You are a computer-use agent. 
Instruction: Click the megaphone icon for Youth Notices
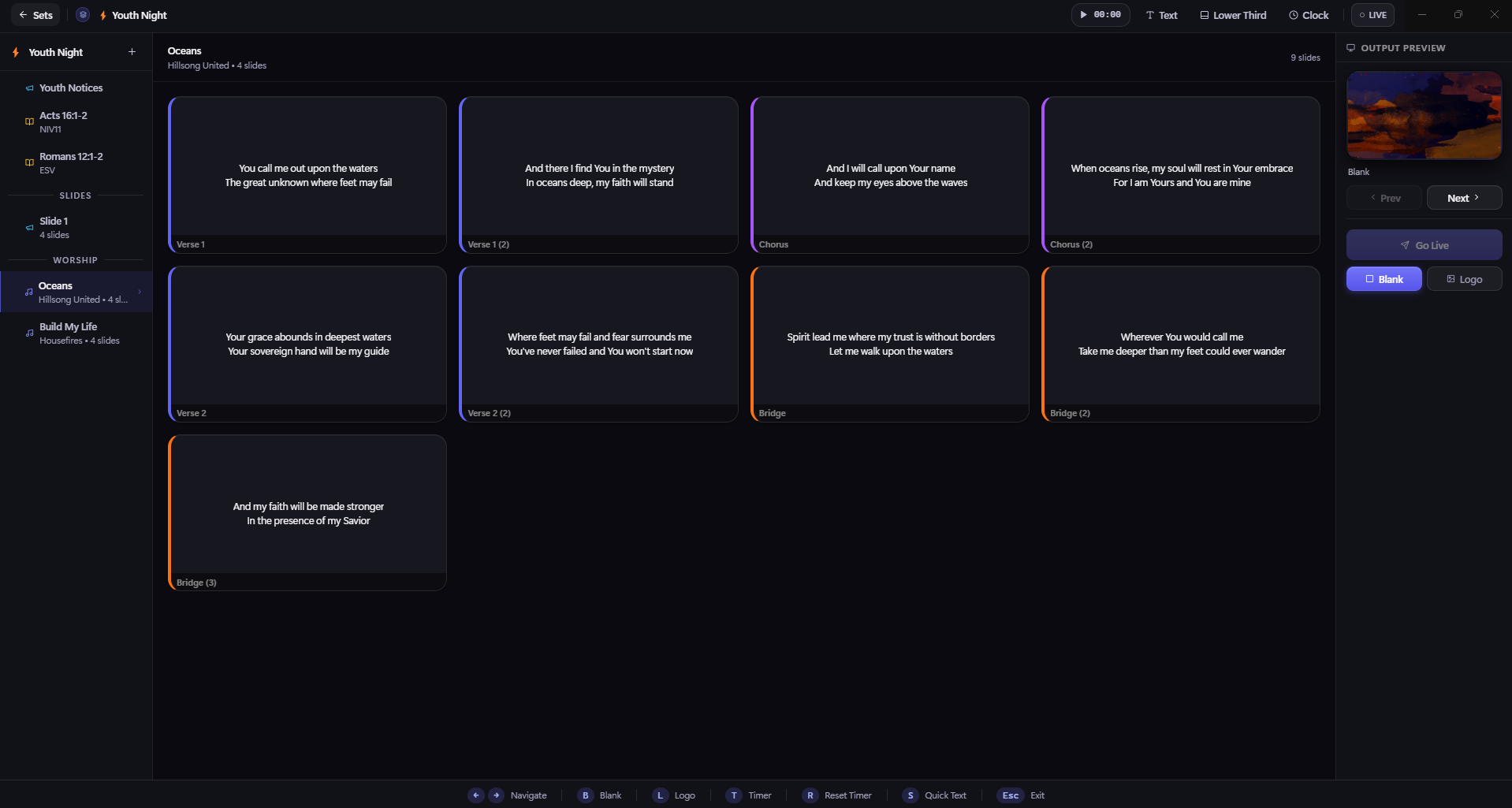tap(29, 88)
